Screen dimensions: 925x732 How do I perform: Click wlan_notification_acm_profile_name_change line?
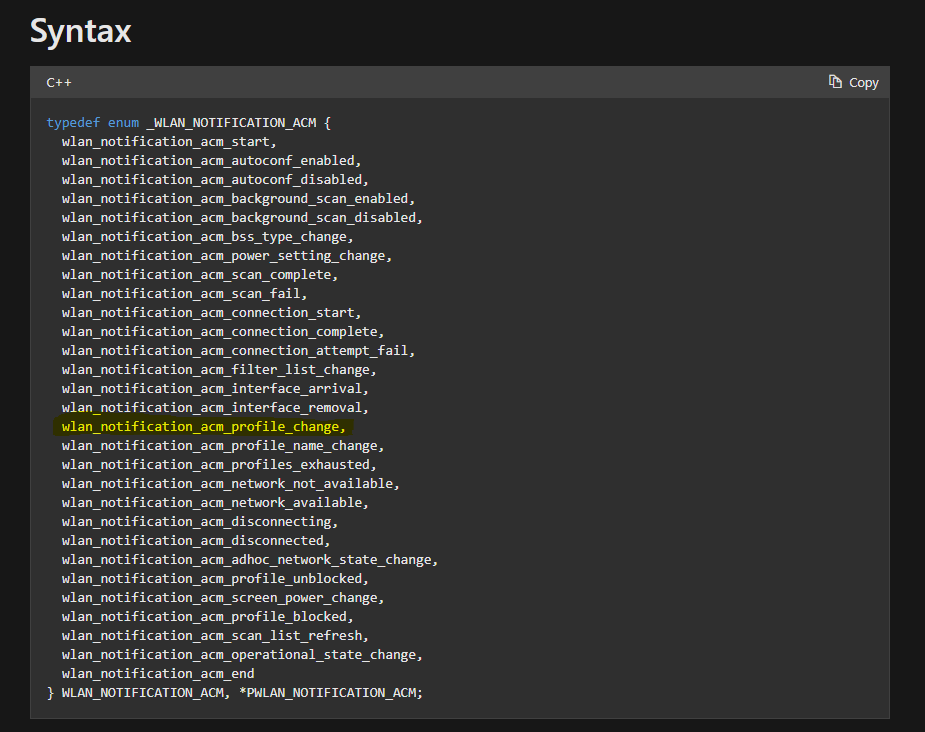223,445
